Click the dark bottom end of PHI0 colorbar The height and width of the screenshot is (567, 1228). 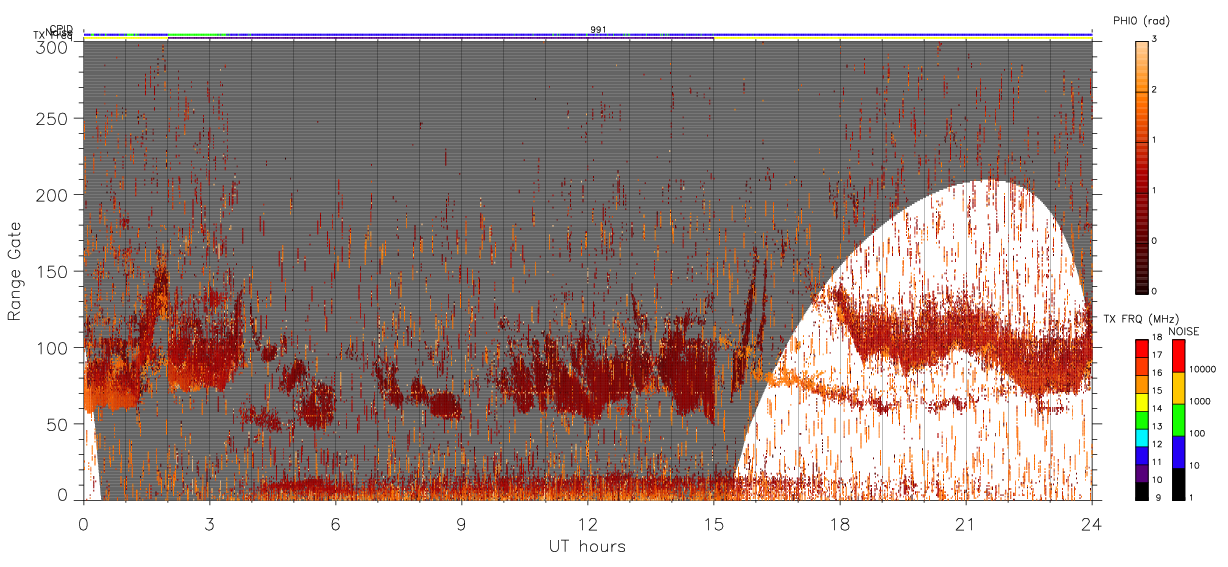[1141, 287]
